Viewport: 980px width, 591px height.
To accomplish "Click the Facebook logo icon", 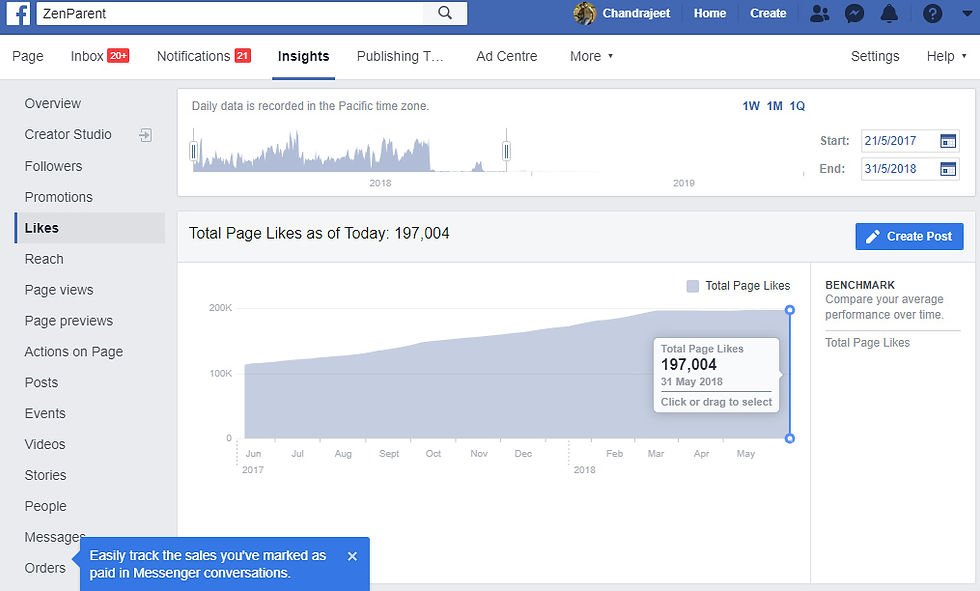I will pos(18,13).
